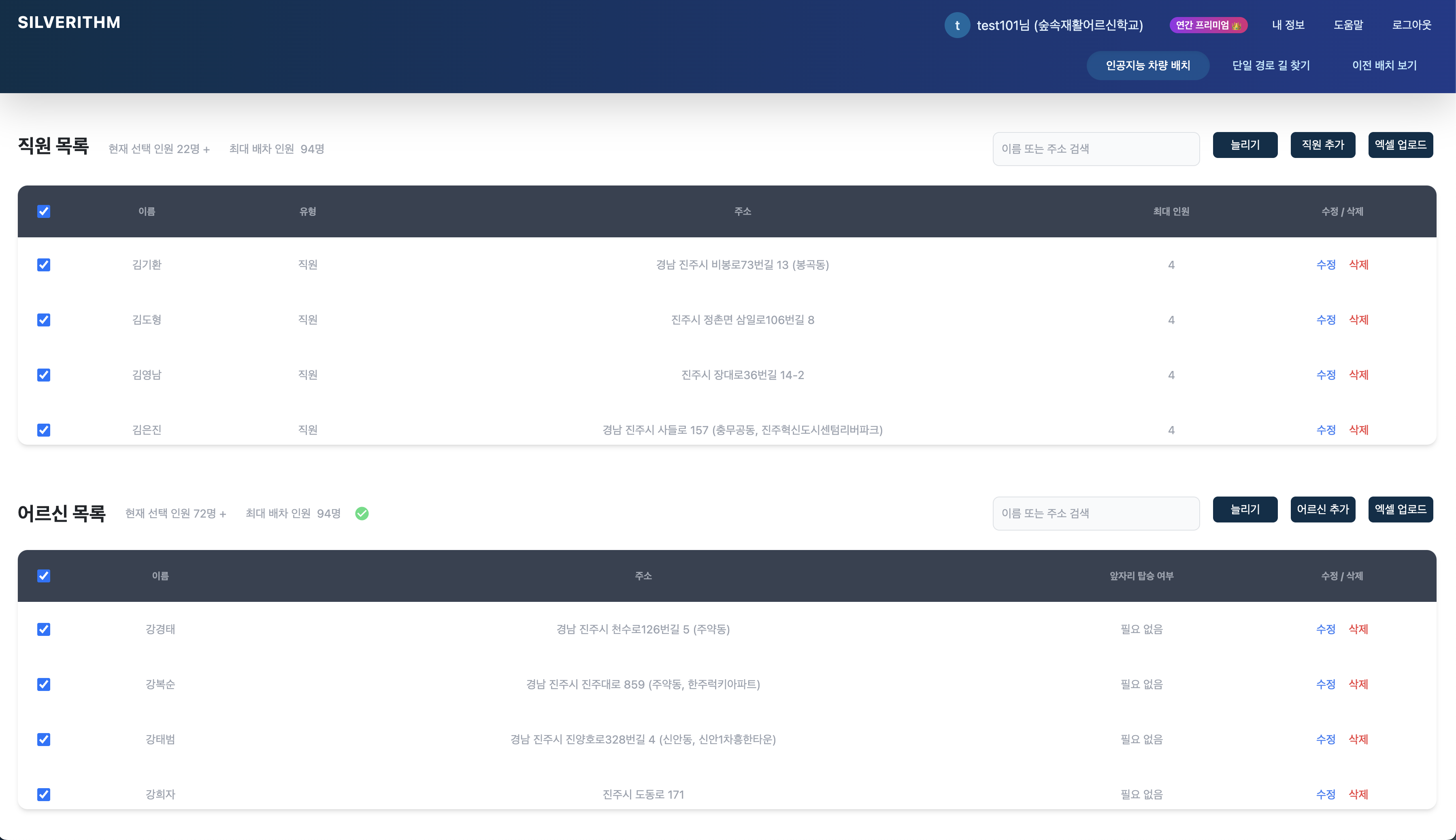Select the 인공지능 차량 배치 tab
Screen dimensions: 1456x840
pyautogui.click(x=1147, y=65)
